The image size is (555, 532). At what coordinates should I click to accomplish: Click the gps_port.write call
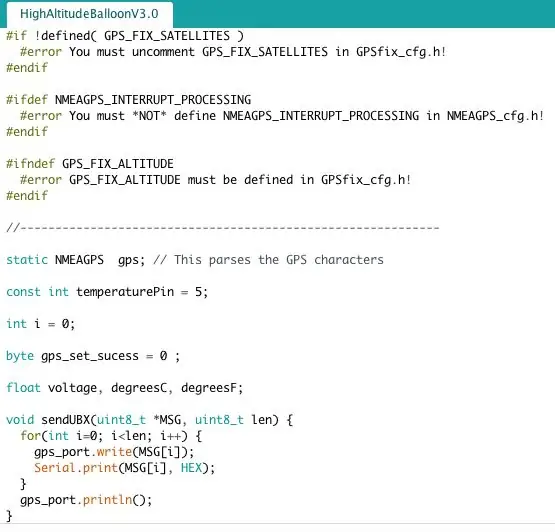pyautogui.click(x=114, y=452)
